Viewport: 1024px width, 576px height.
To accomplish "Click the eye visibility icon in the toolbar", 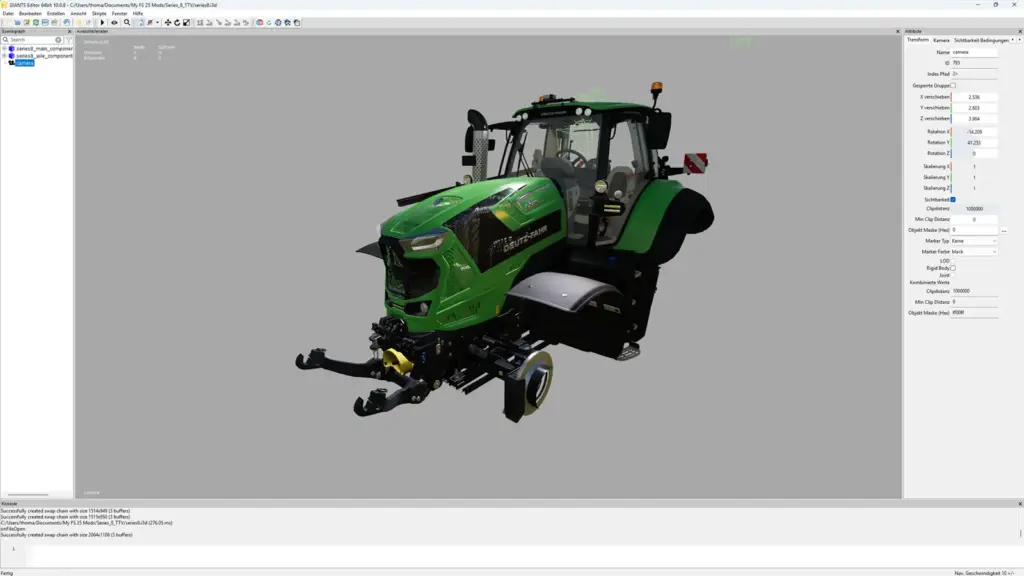I will 114,22.
